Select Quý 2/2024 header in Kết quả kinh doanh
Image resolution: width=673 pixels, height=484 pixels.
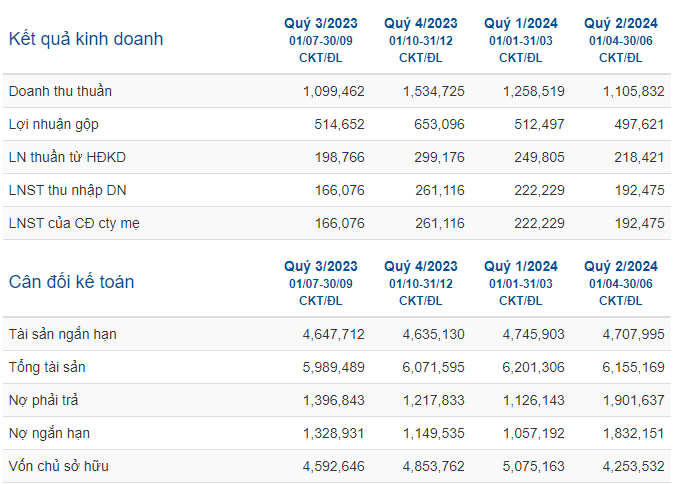pos(621,23)
